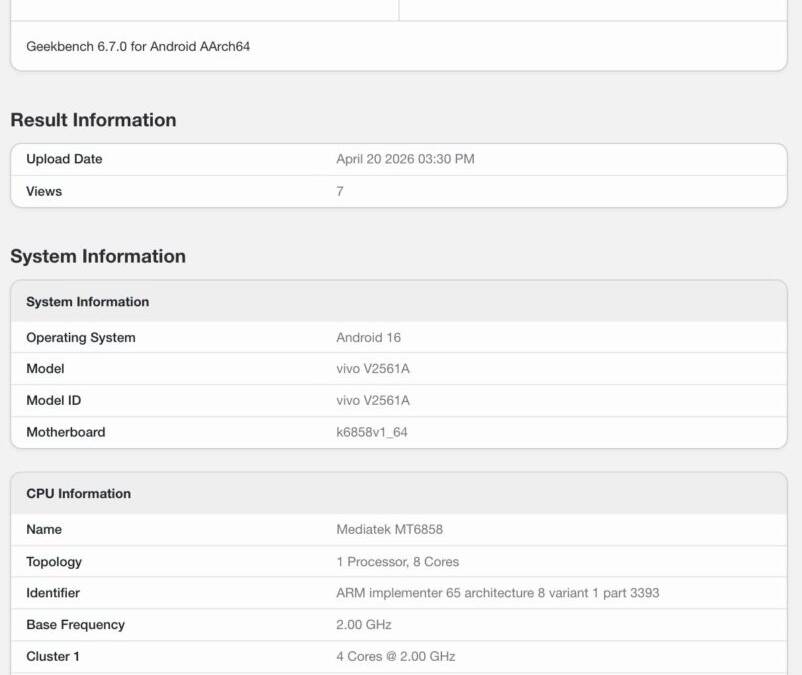802x675 pixels.
Task: Select the Mediatek MT6858 CPU name
Action: coord(389,530)
